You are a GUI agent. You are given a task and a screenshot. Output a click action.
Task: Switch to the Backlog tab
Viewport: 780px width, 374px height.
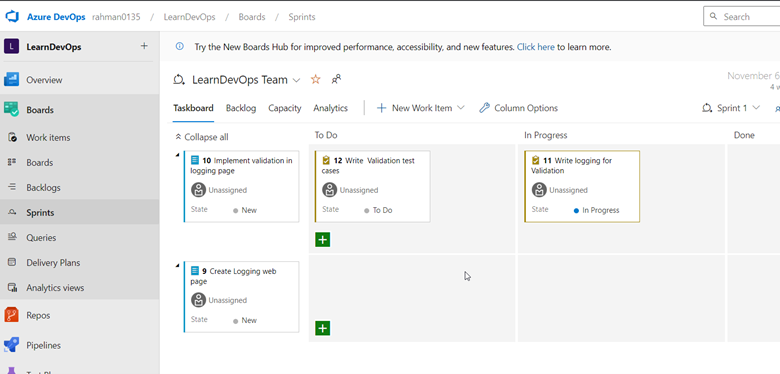click(x=241, y=108)
